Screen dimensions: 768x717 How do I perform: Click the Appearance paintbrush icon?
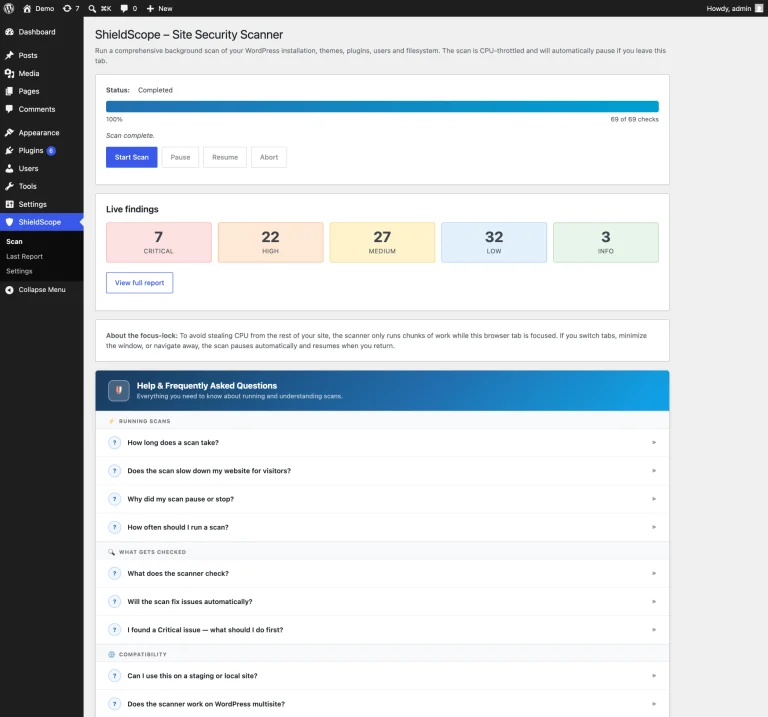9,133
